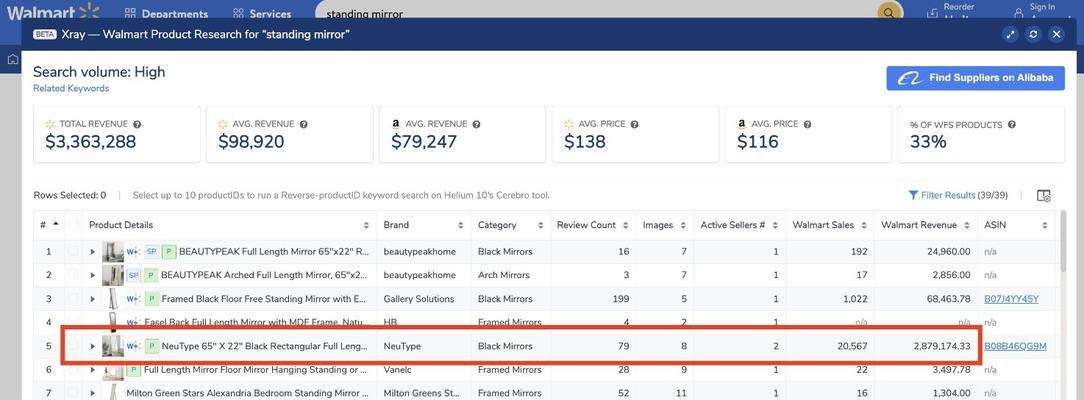Tick checkbox for row 5 NeuType mirror
The image size is (1084, 400).
[73, 345]
